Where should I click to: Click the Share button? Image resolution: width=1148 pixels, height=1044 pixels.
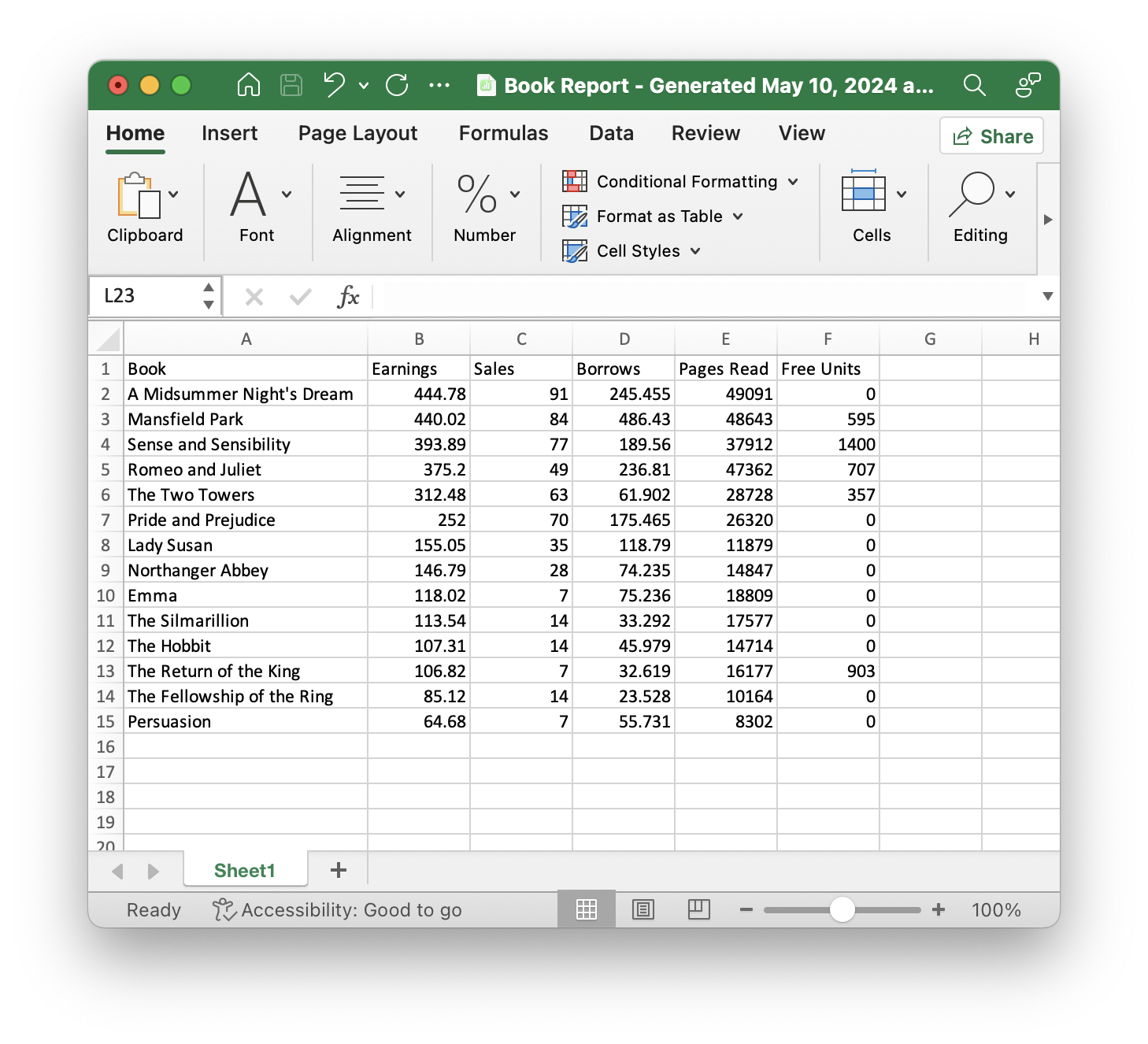992,136
